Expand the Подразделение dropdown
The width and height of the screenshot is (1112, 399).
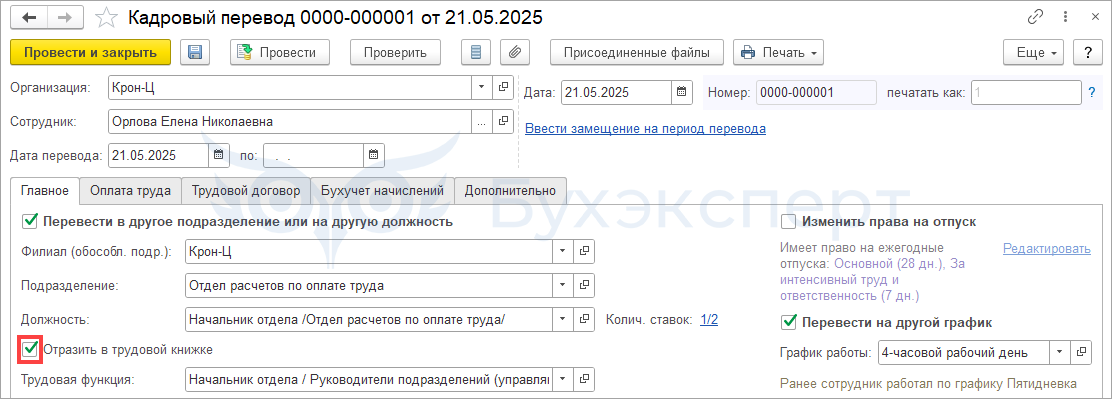pyautogui.click(x=563, y=285)
